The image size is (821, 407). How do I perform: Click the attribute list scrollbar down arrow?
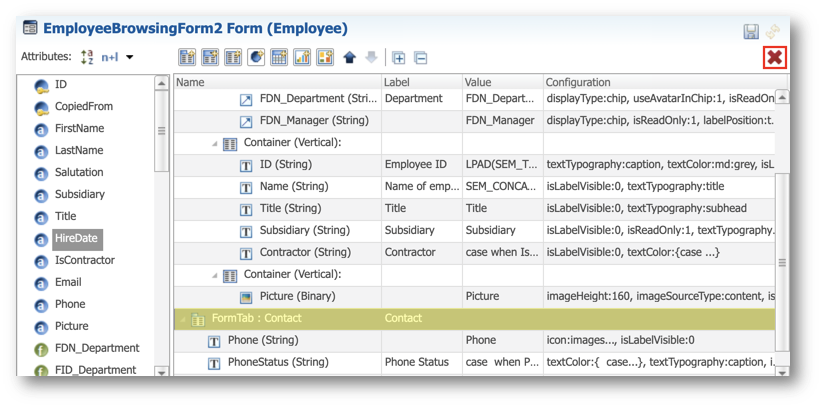[x=161, y=371]
